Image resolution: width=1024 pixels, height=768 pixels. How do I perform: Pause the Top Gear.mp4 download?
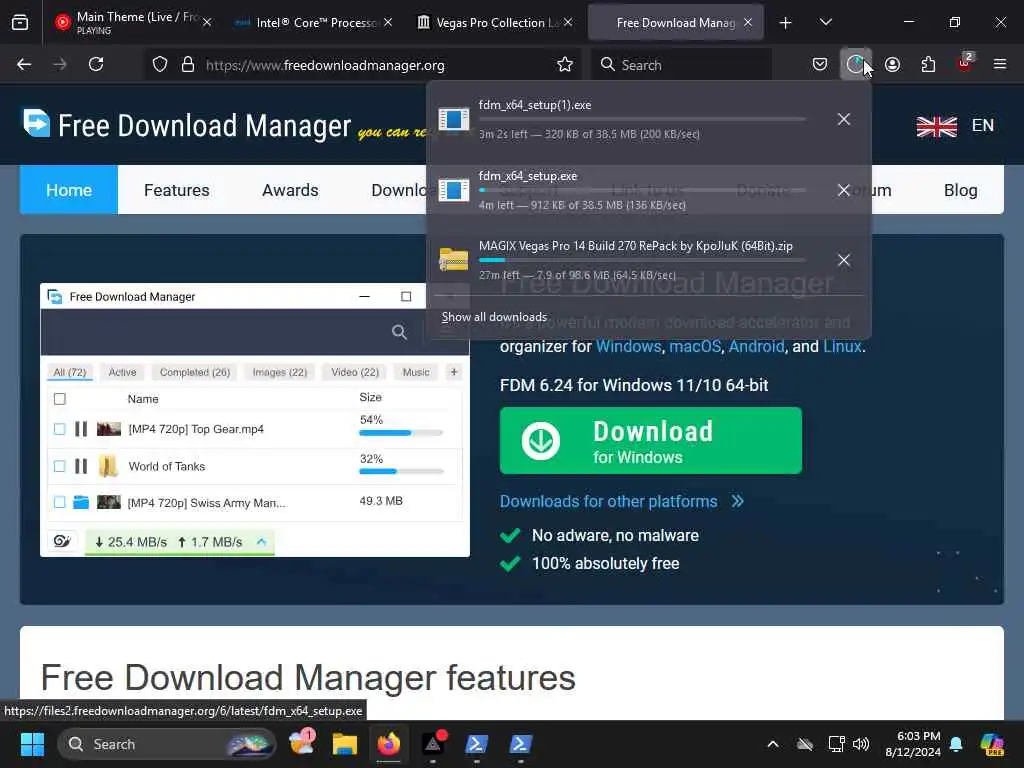click(81, 429)
